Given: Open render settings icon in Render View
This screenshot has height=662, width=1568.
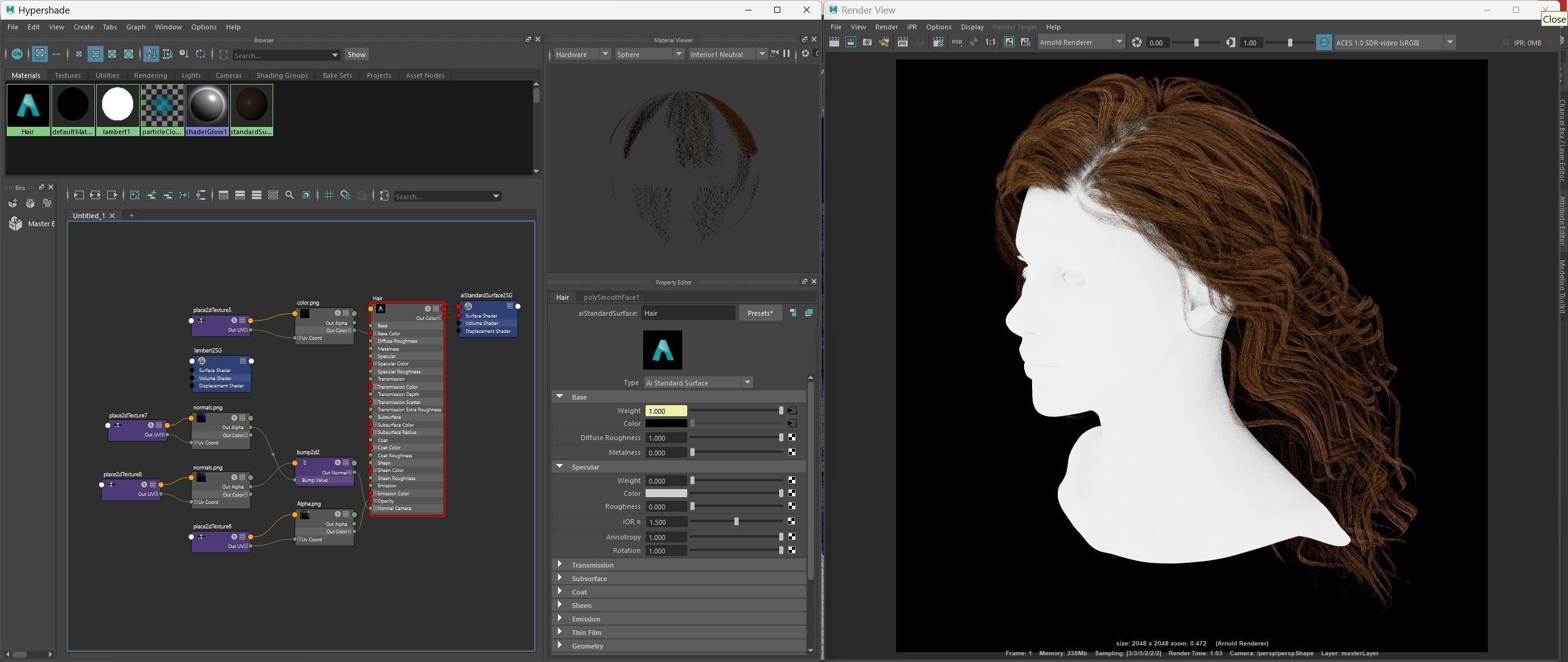Looking at the screenshot, I should click(x=938, y=42).
